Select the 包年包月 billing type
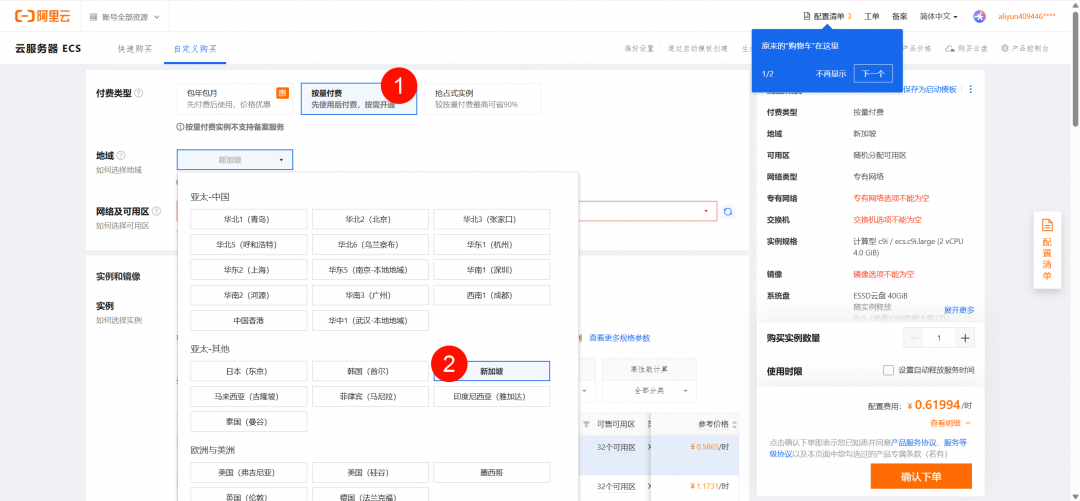Screen dimensions: 1080x501 pyautogui.click(x=235, y=99)
